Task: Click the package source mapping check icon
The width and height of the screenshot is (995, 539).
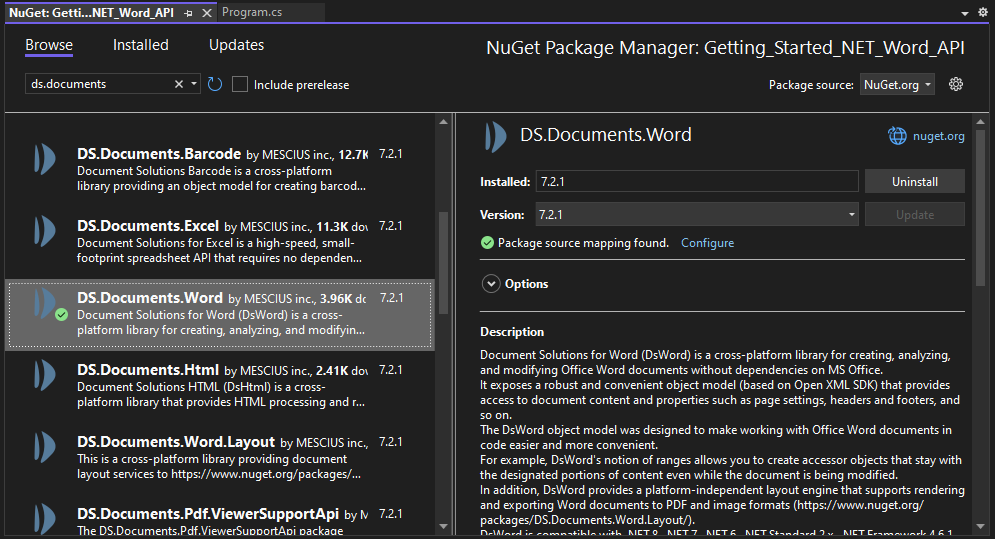Action: point(487,243)
